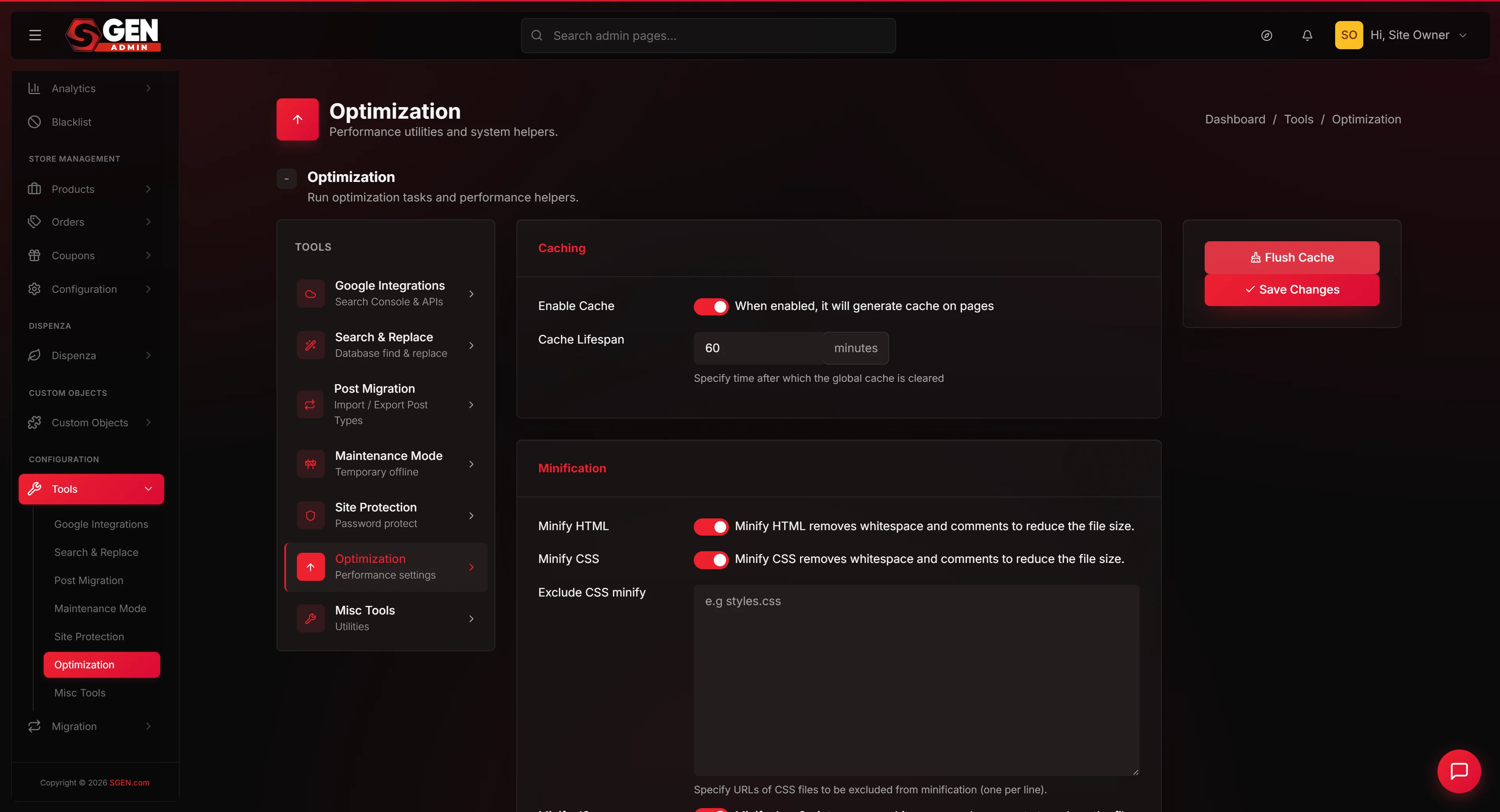Click the Dispenza leaf icon

(34, 355)
